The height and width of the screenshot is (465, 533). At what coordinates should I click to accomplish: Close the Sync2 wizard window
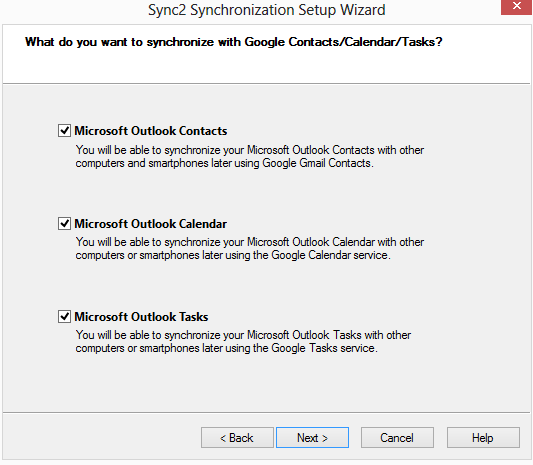[516, 7]
